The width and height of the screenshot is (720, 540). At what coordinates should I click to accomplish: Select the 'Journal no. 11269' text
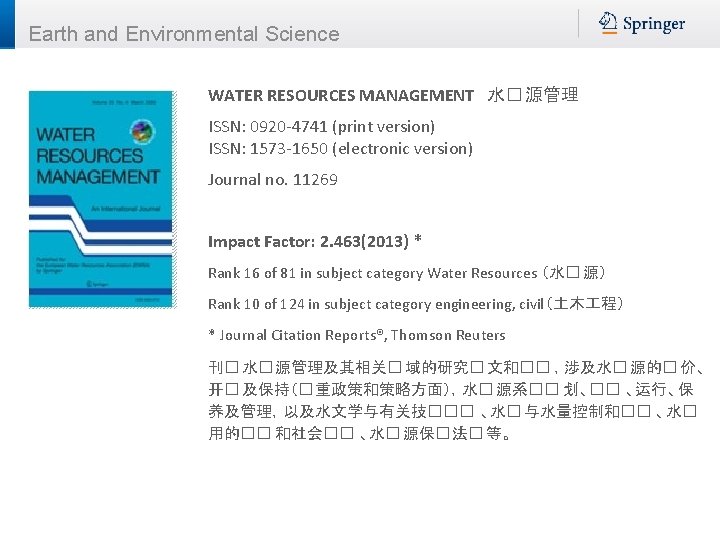coord(273,179)
